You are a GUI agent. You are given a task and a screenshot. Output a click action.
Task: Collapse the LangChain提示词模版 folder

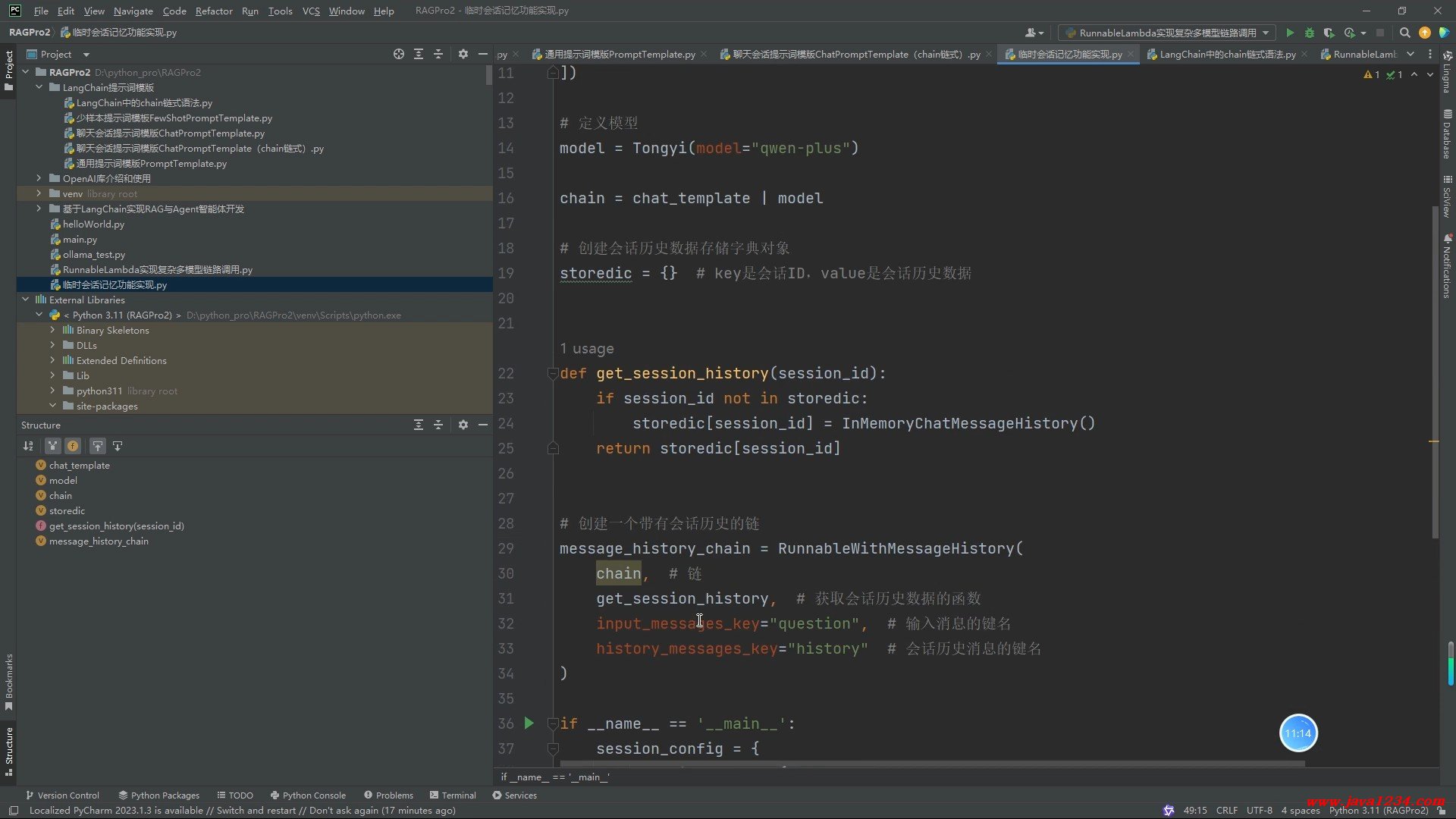(x=39, y=87)
